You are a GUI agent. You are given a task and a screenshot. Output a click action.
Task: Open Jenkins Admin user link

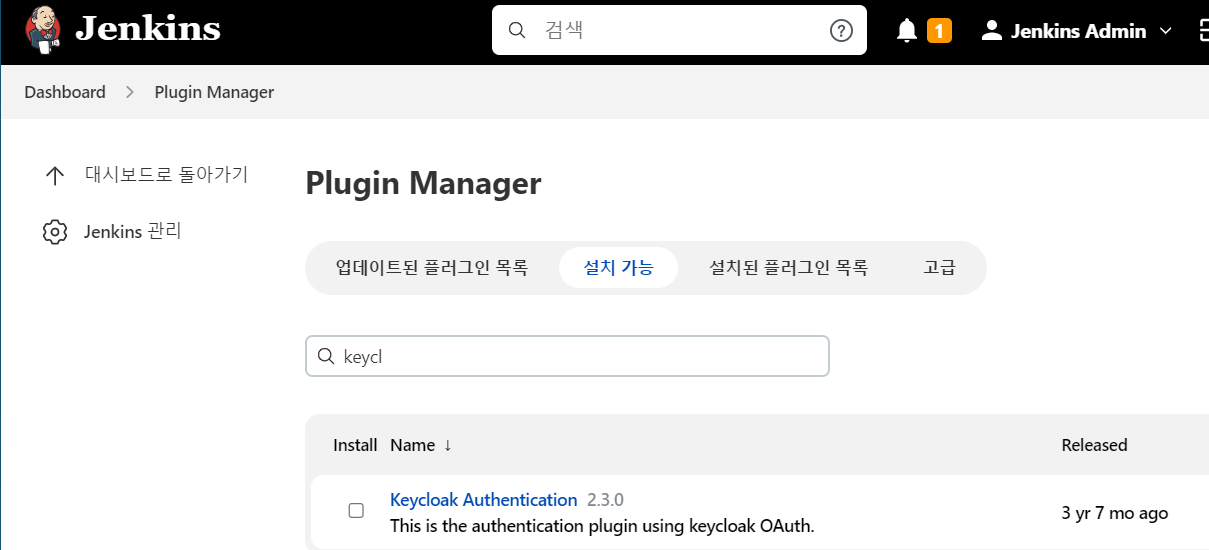(1078, 31)
